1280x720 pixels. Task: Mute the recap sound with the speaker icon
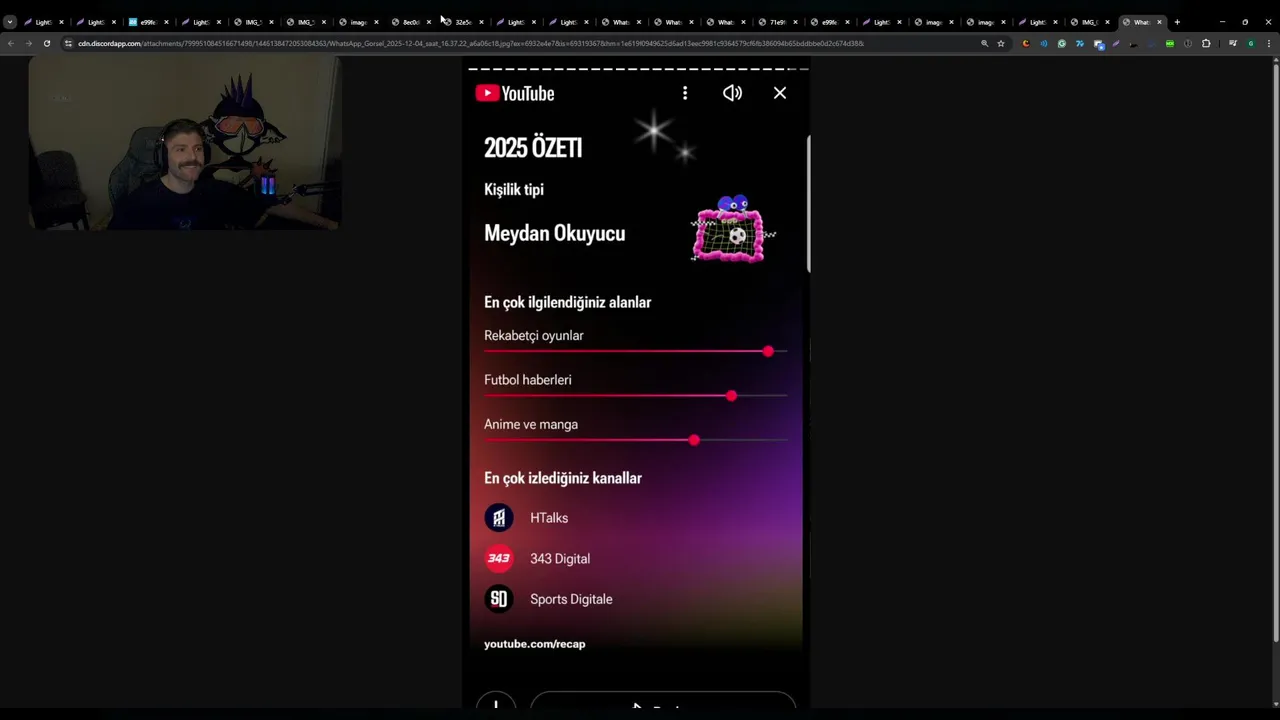click(x=732, y=93)
